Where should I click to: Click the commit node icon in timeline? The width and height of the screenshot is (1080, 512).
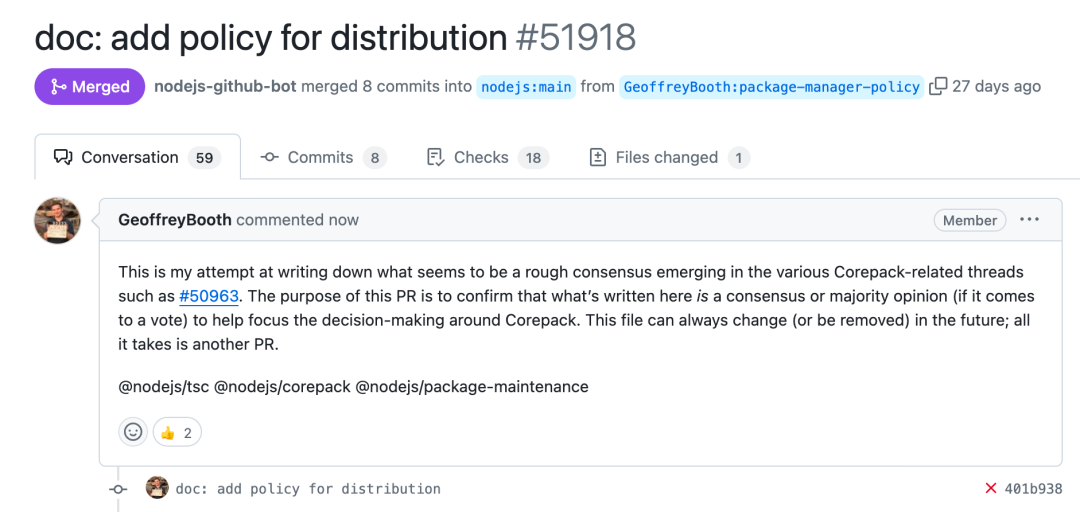(x=118, y=489)
